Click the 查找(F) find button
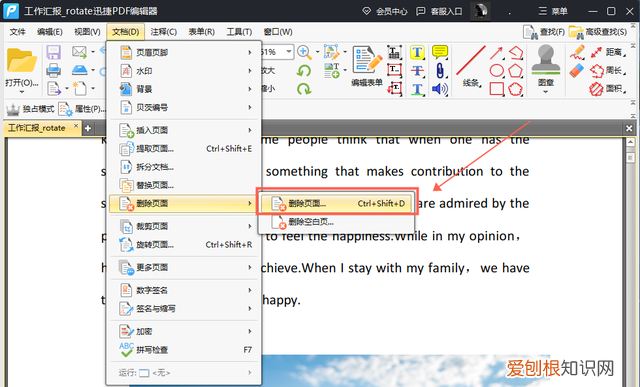The width and height of the screenshot is (640, 387). [544, 32]
